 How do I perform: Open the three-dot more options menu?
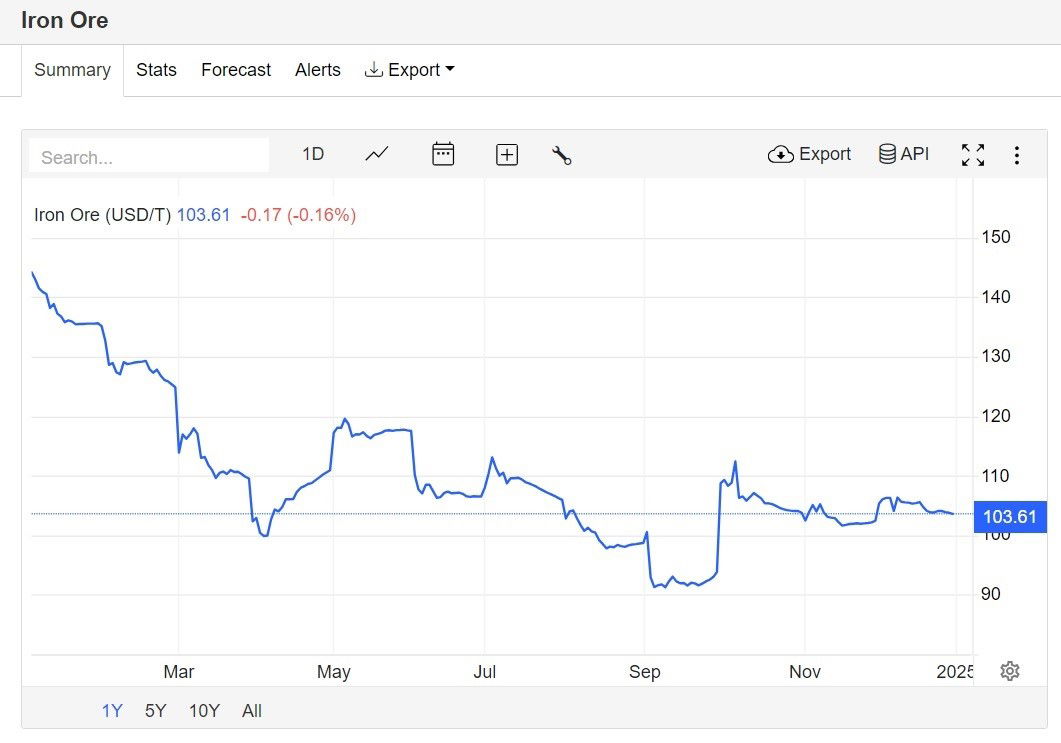click(1016, 155)
